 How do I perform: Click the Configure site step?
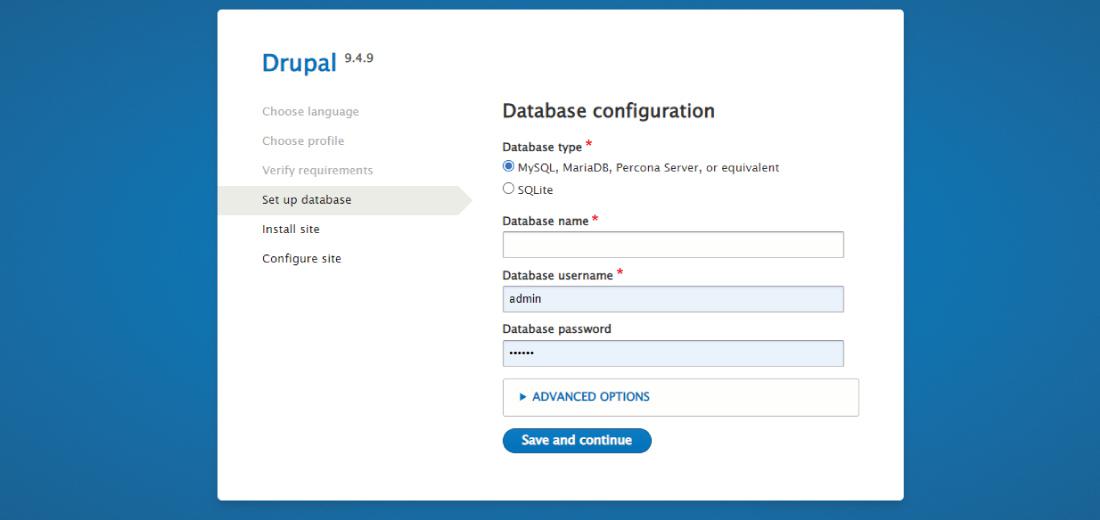coord(301,258)
